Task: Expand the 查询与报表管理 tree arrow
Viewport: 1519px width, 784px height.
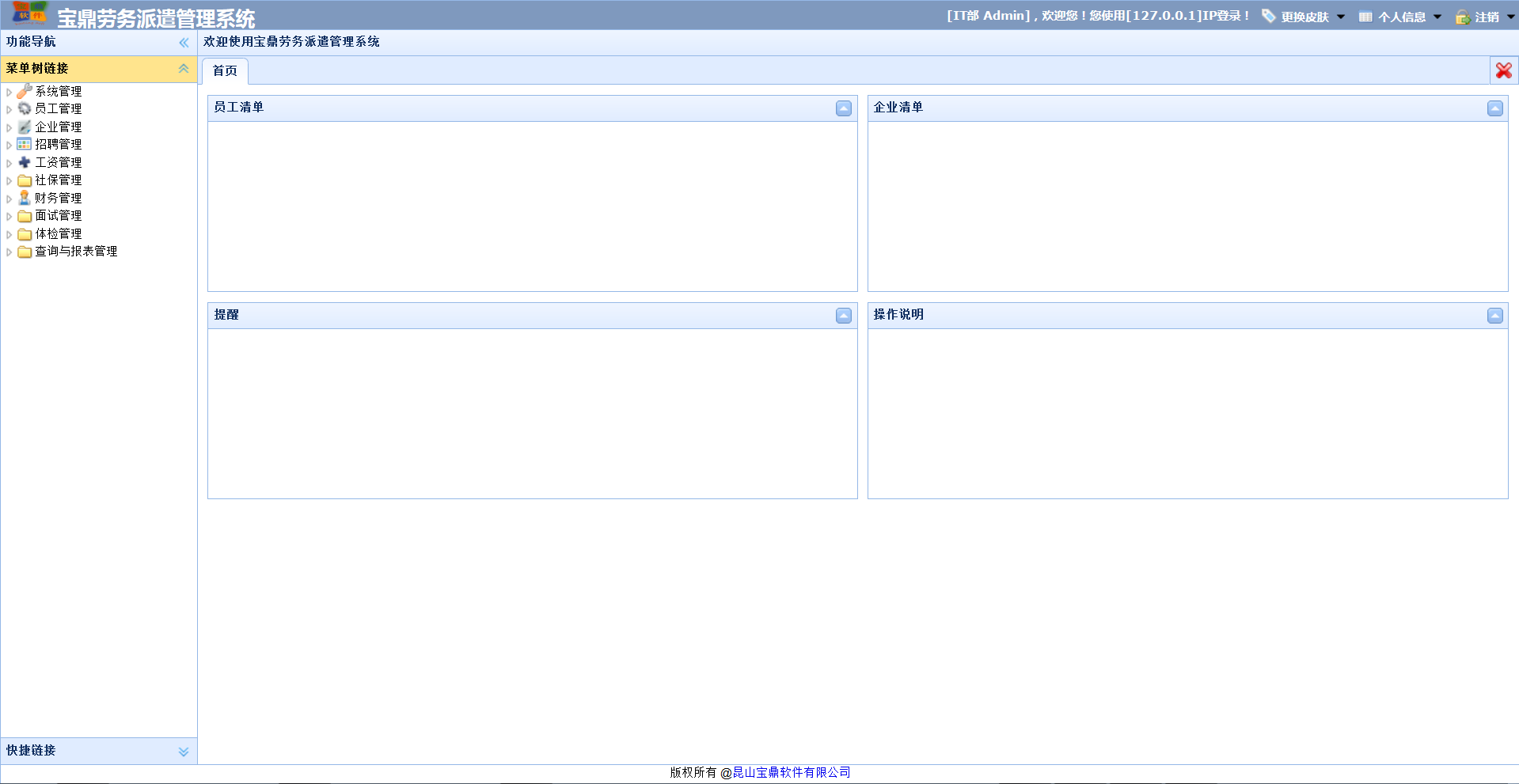Action: click(9, 252)
